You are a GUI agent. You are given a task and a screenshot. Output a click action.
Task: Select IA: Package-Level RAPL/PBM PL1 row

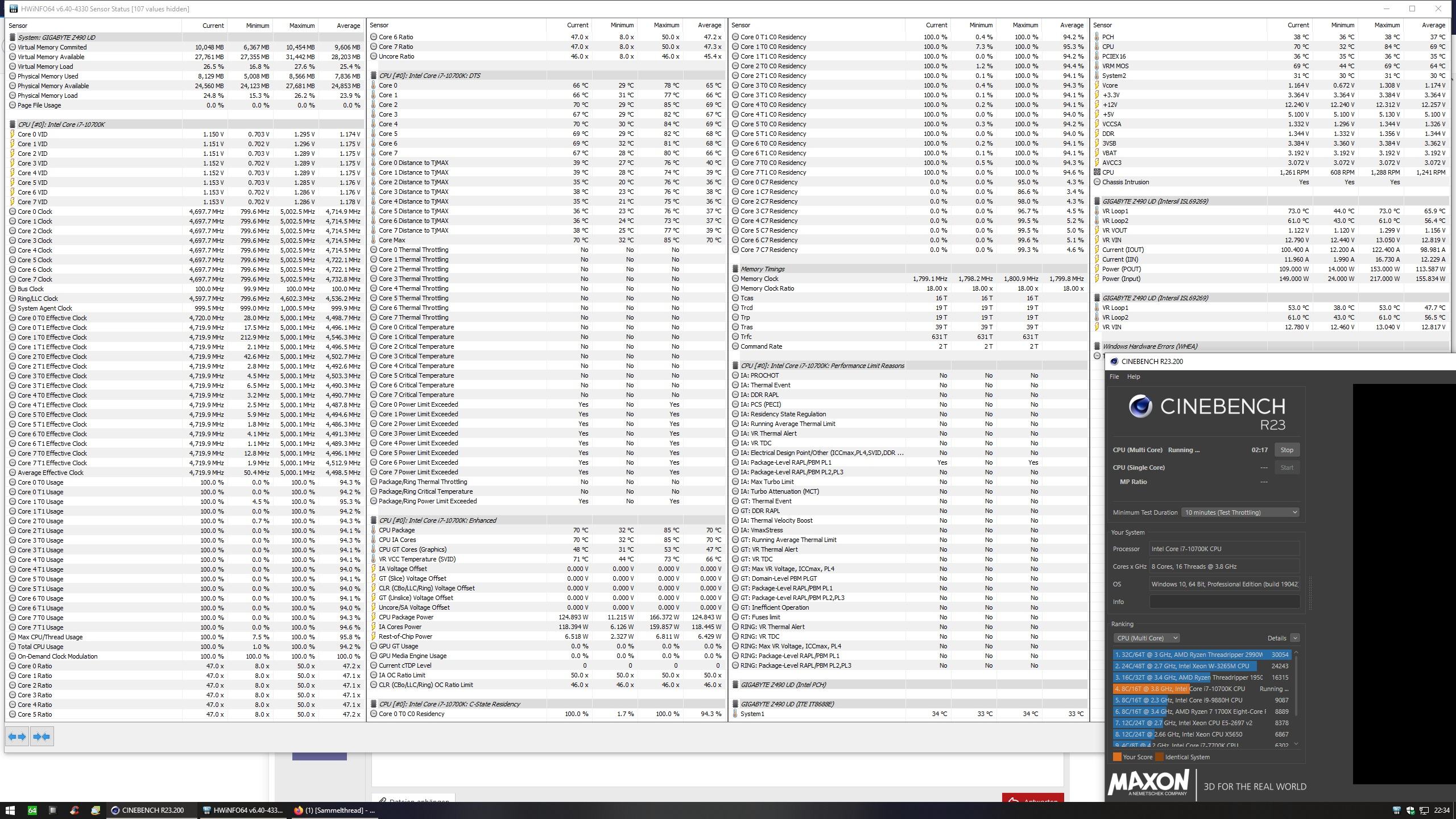(x=909, y=462)
